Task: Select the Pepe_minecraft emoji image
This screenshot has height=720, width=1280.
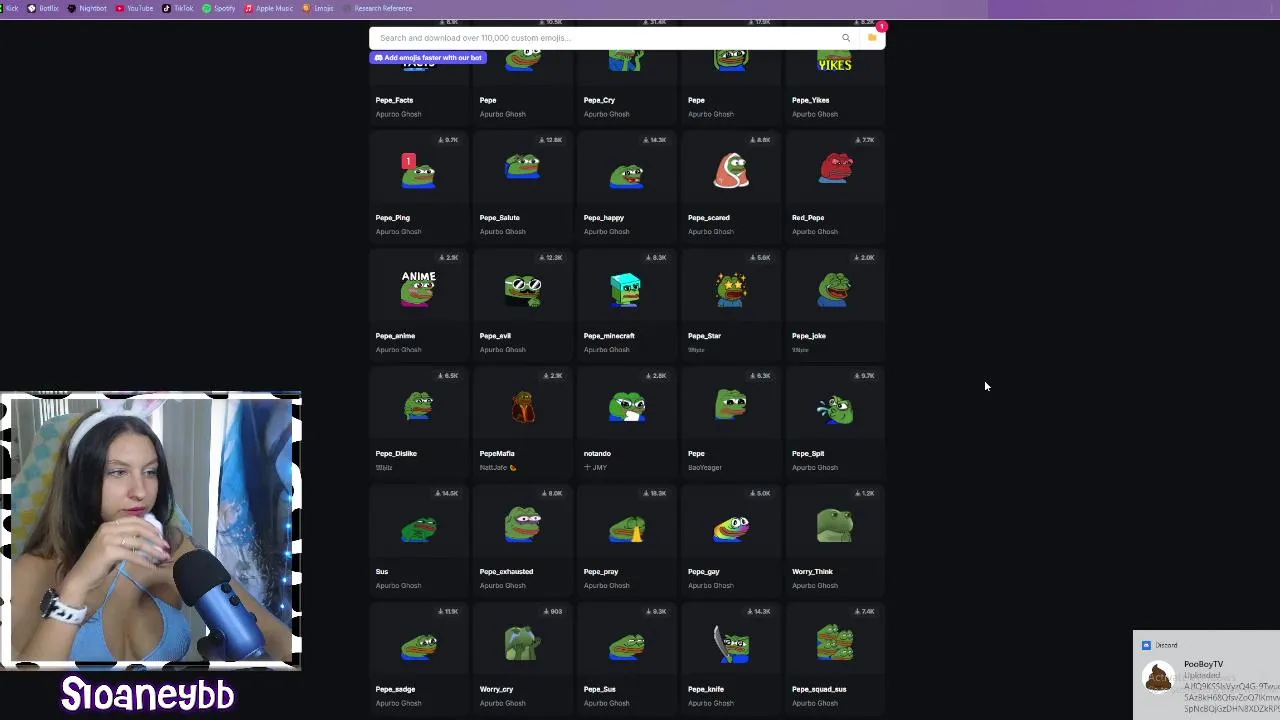Action: tap(626, 289)
